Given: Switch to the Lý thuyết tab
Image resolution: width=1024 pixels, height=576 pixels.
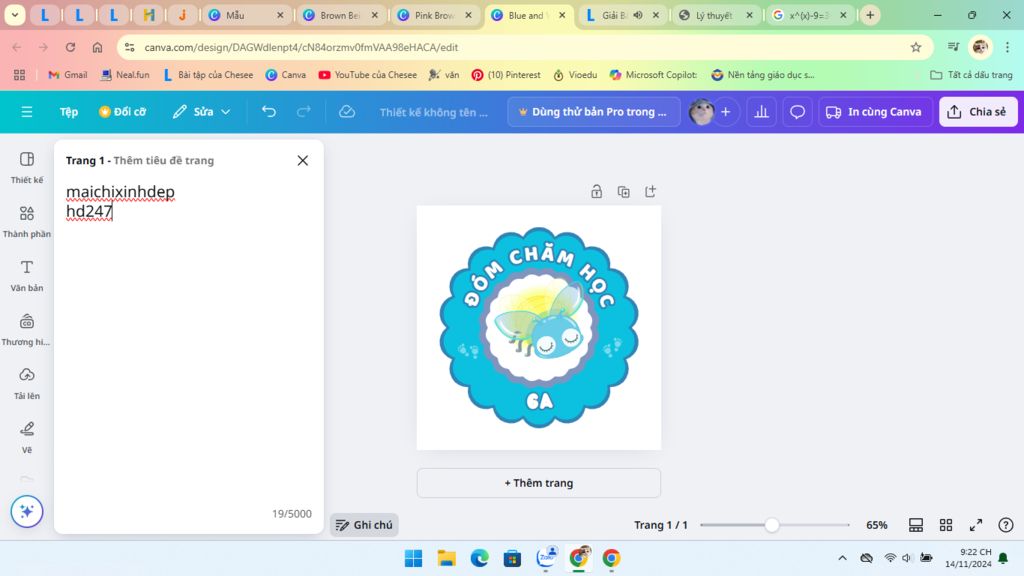Looking at the screenshot, I should coord(716,15).
